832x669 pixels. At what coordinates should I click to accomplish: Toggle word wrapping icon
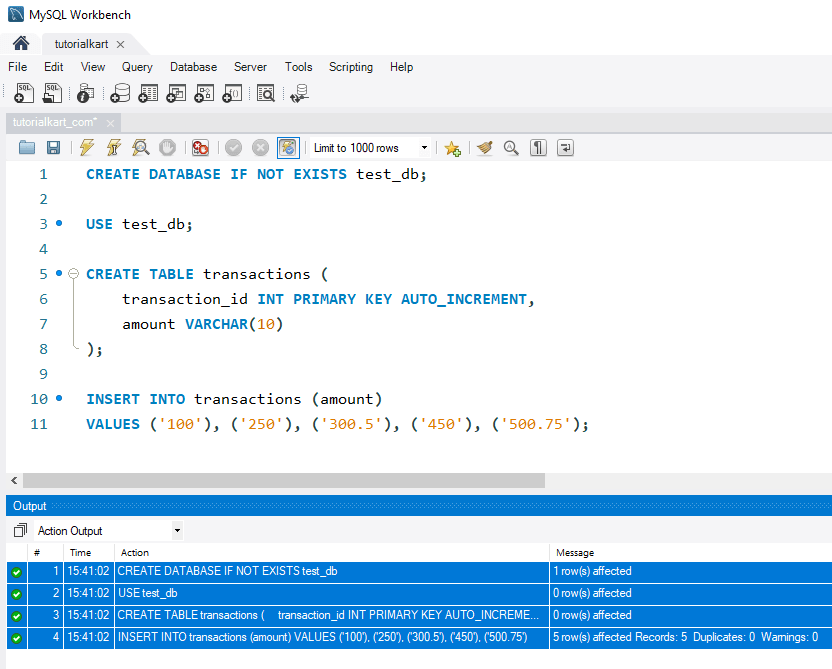click(x=565, y=147)
